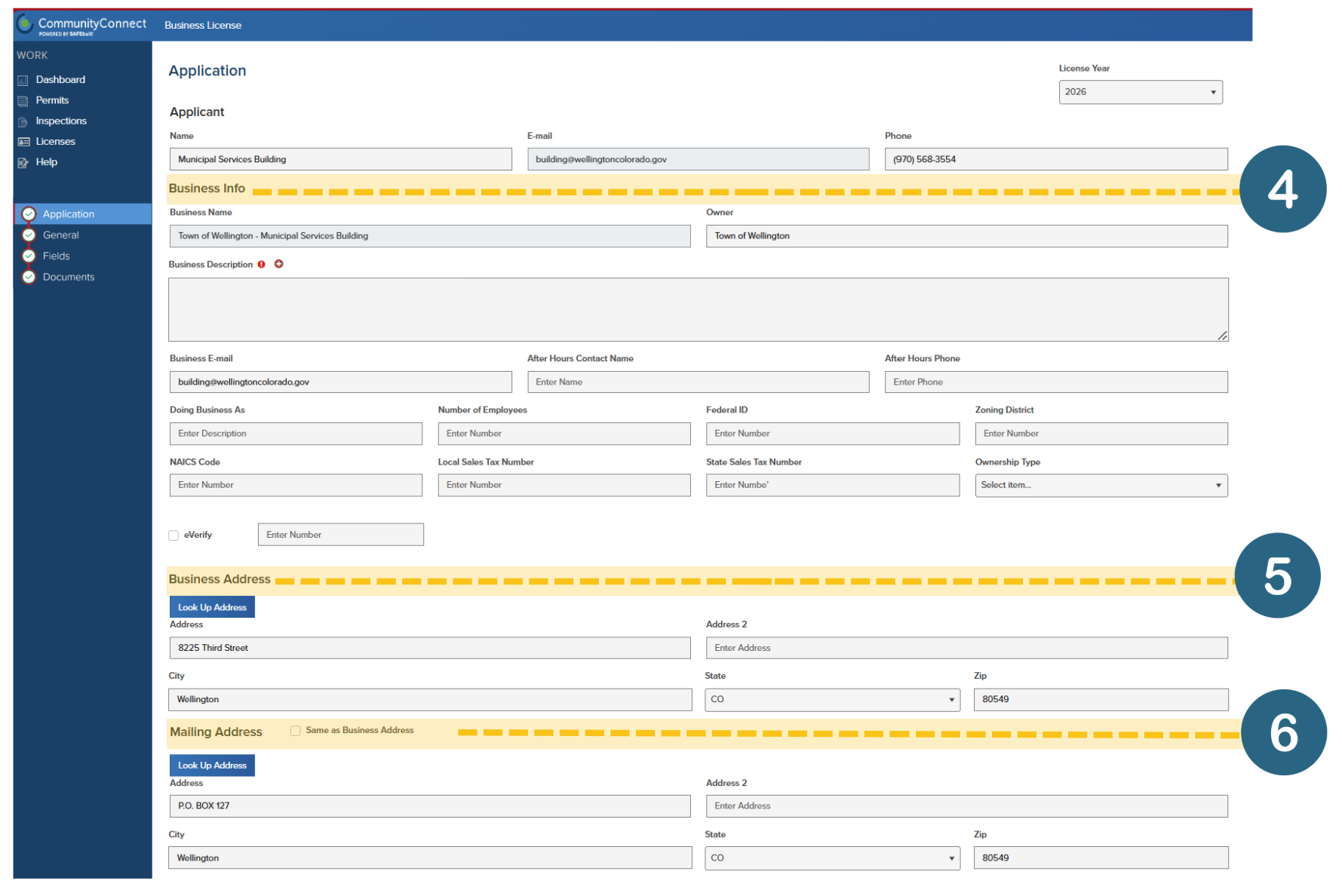Viewport: 1342px width, 896px height.
Task: Click into the Business Description text area
Action: [697, 309]
